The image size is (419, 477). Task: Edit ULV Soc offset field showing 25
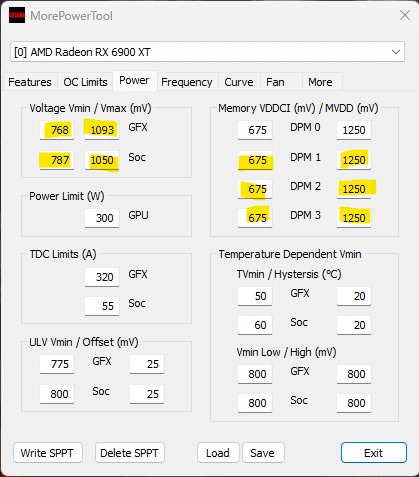(x=147, y=394)
